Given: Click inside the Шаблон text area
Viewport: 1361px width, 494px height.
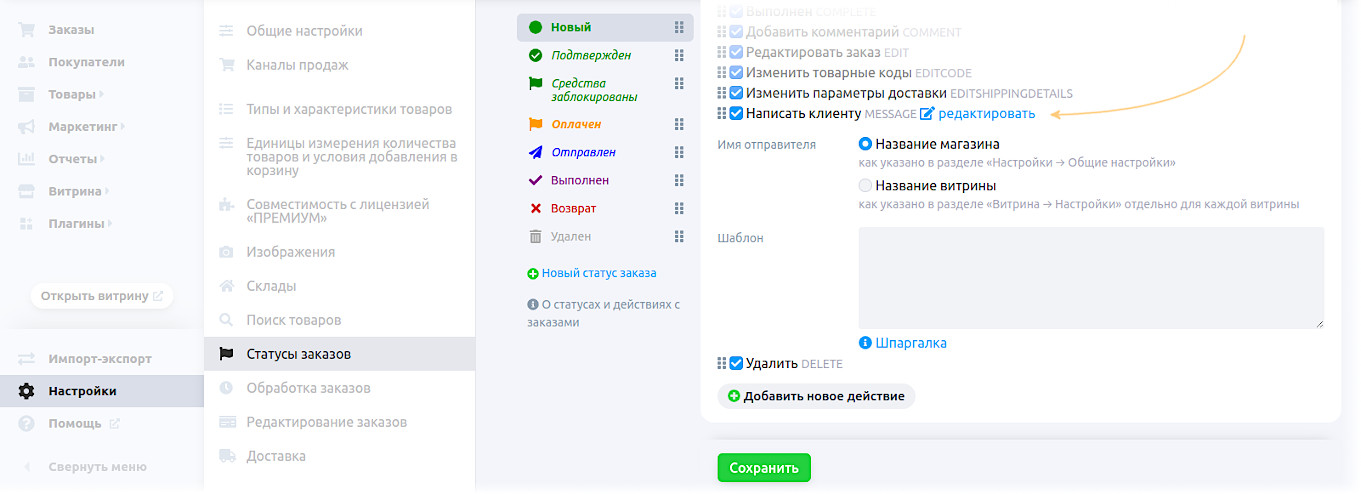Looking at the screenshot, I should coord(1090,278).
